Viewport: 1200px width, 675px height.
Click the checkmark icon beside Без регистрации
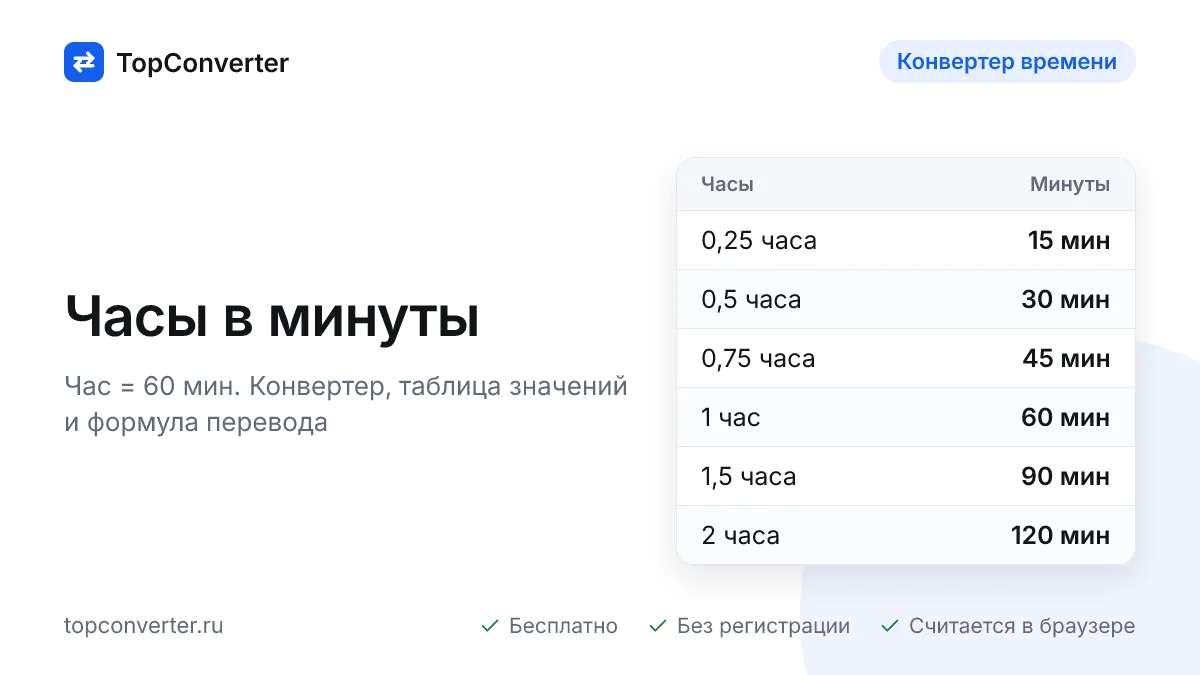point(658,626)
